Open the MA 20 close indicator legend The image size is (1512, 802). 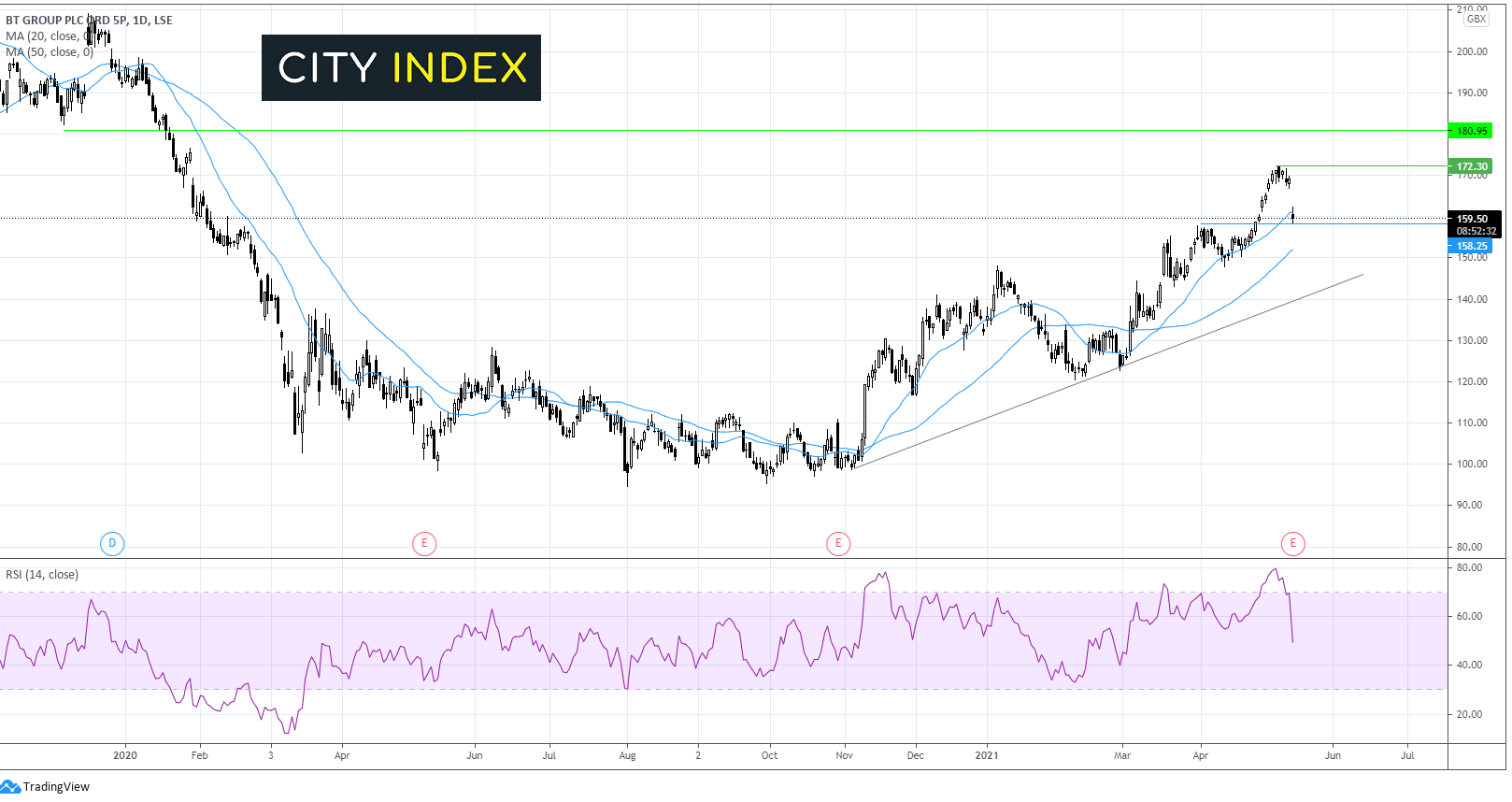[50, 36]
